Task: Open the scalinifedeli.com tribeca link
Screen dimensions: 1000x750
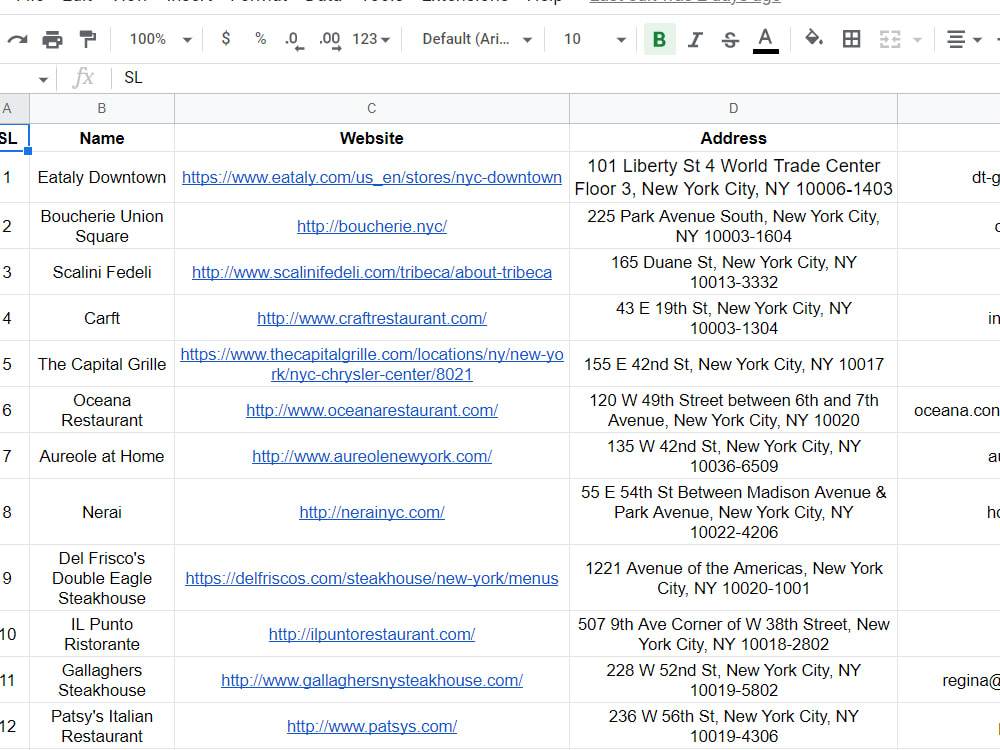Action: (372, 272)
